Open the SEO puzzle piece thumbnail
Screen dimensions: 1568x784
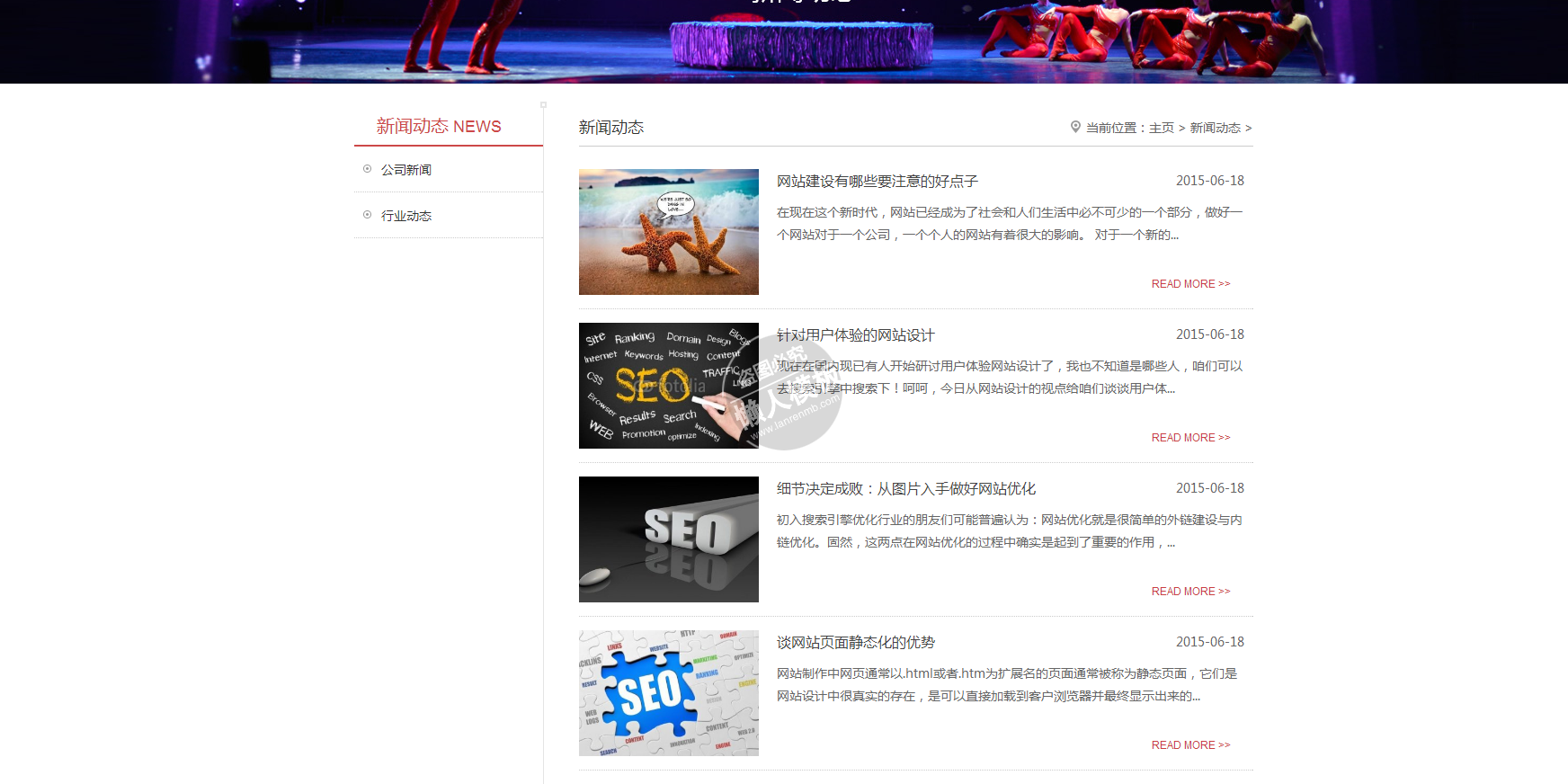668,693
